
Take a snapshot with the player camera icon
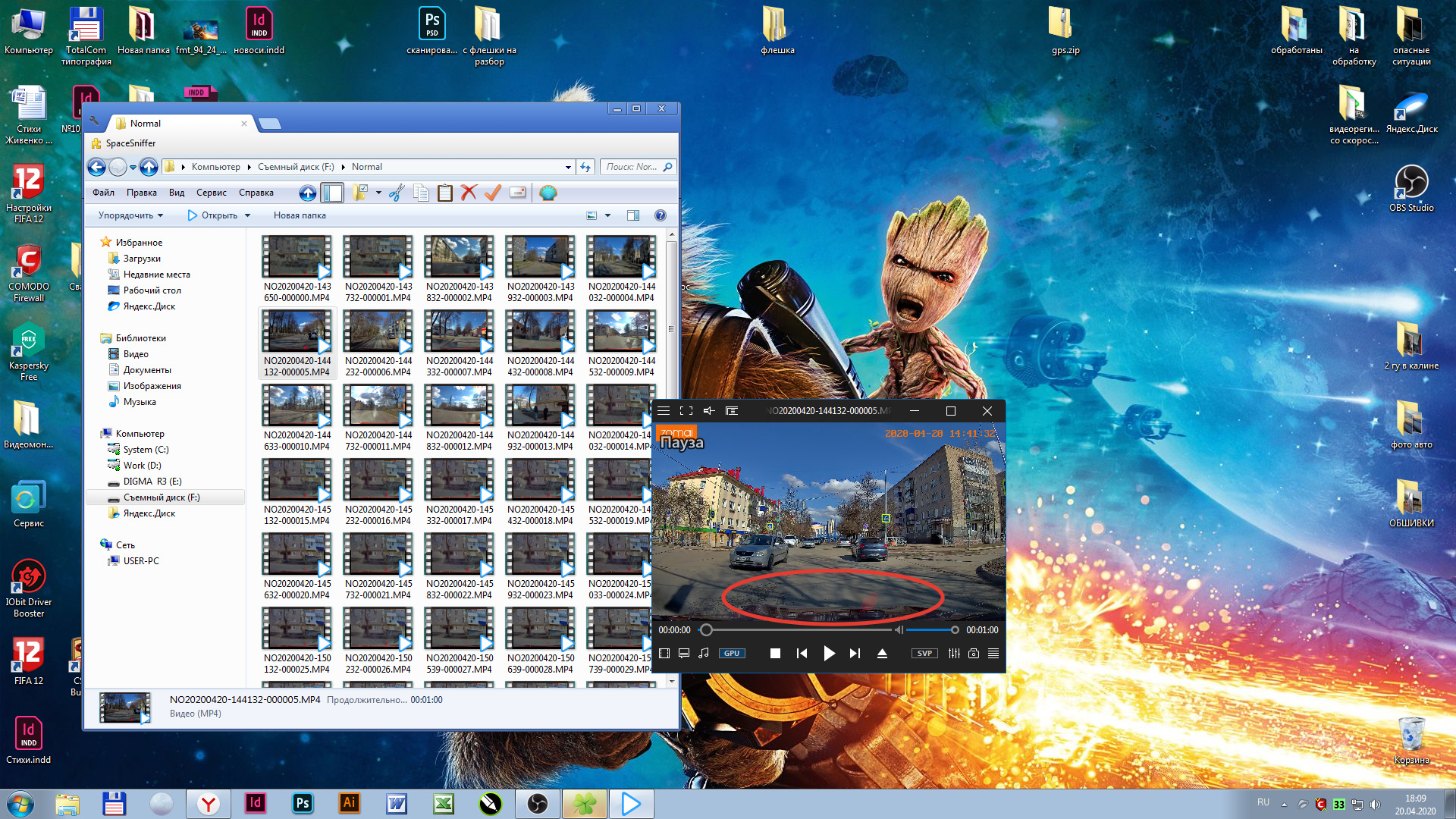coord(974,653)
